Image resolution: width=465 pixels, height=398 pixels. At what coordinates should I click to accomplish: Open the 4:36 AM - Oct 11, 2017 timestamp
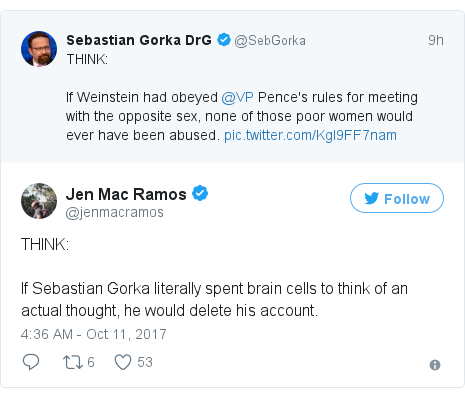pos(94,334)
